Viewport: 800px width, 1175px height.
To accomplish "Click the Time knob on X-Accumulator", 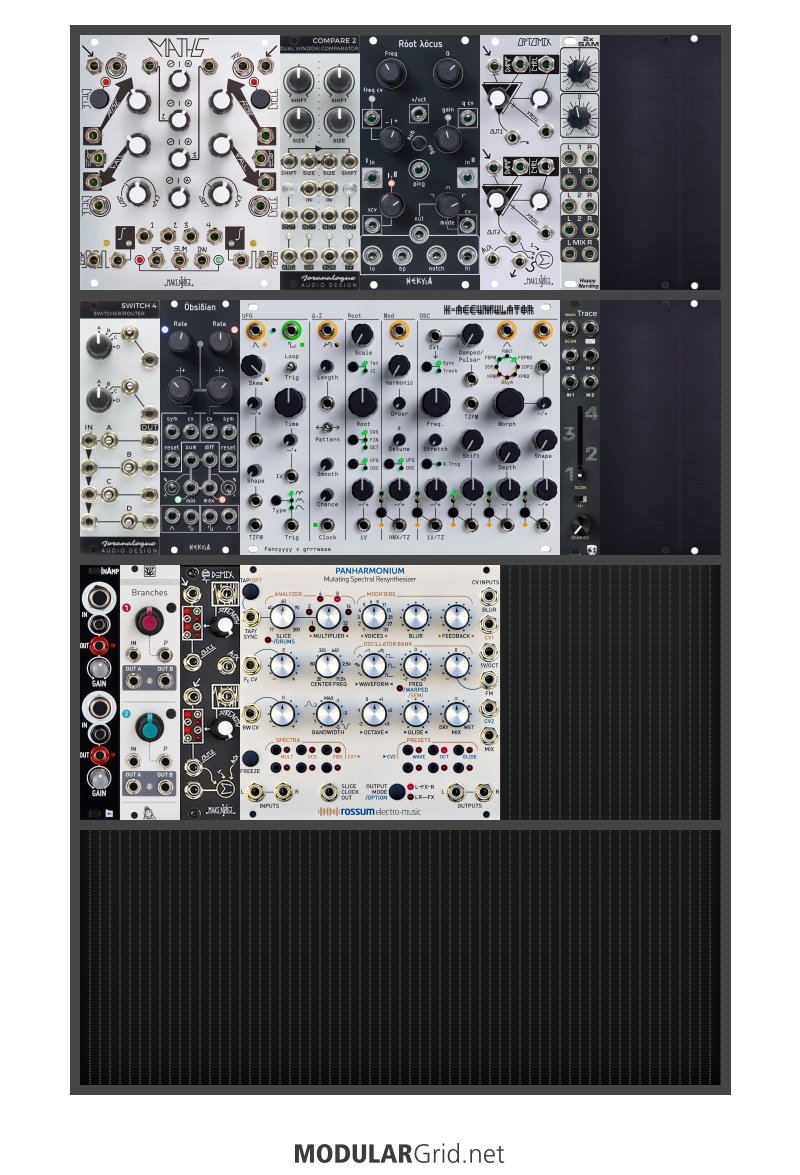I will 289,403.
